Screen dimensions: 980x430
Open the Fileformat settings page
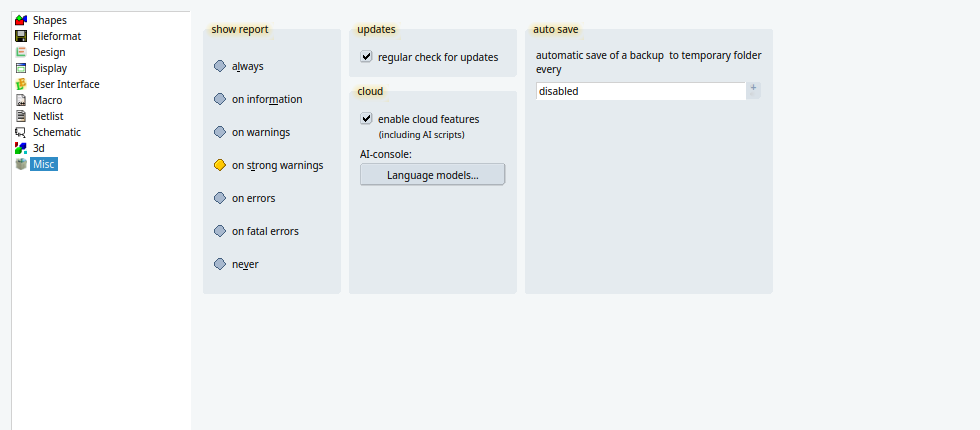57,36
